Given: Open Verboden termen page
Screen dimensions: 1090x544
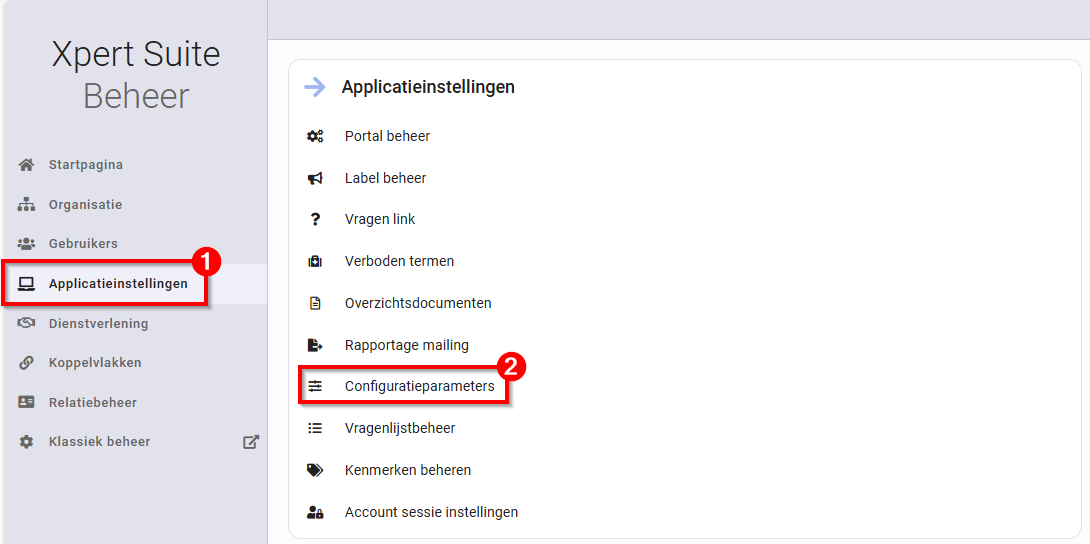Looking at the screenshot, I should [x=399, y=261].
